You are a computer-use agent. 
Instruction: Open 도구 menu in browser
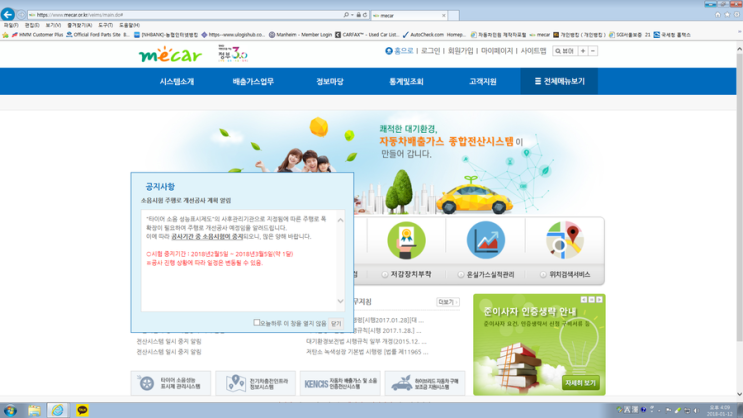coord(105,25)
